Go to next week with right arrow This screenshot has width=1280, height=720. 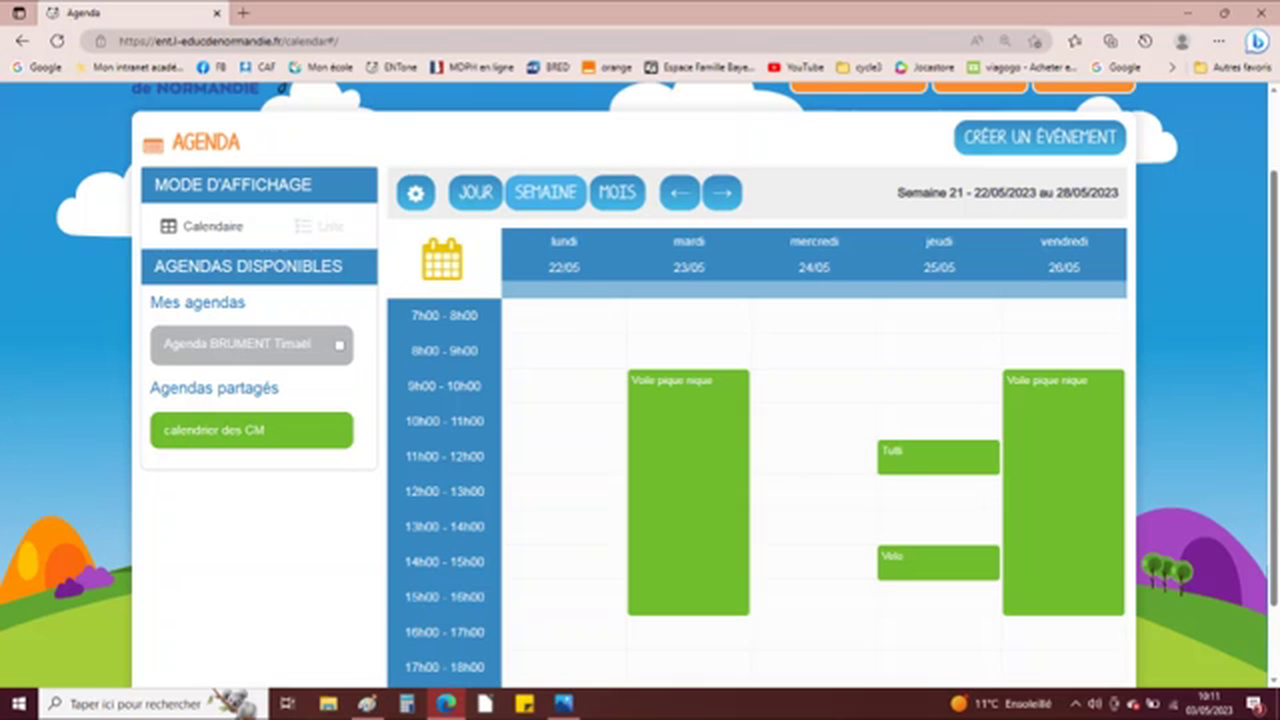pos(722,192)
